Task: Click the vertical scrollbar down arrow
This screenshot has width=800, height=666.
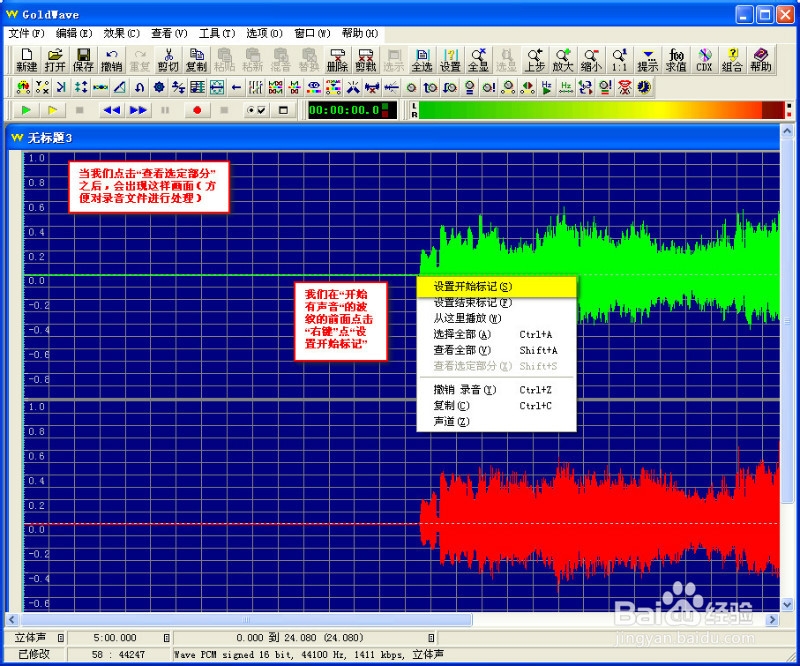Action: pos(787,604)
